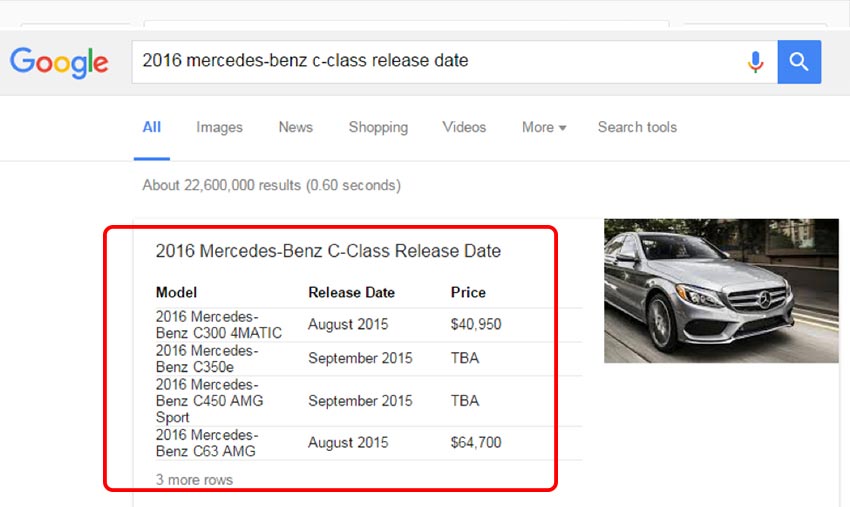
Task: Switch to the Images tab
Action: pos(220,127)
